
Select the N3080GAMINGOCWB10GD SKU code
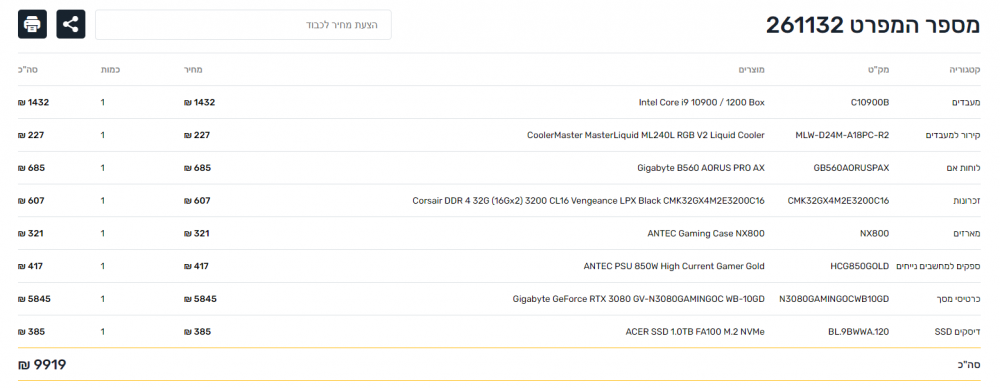click(x=834, y=299)
